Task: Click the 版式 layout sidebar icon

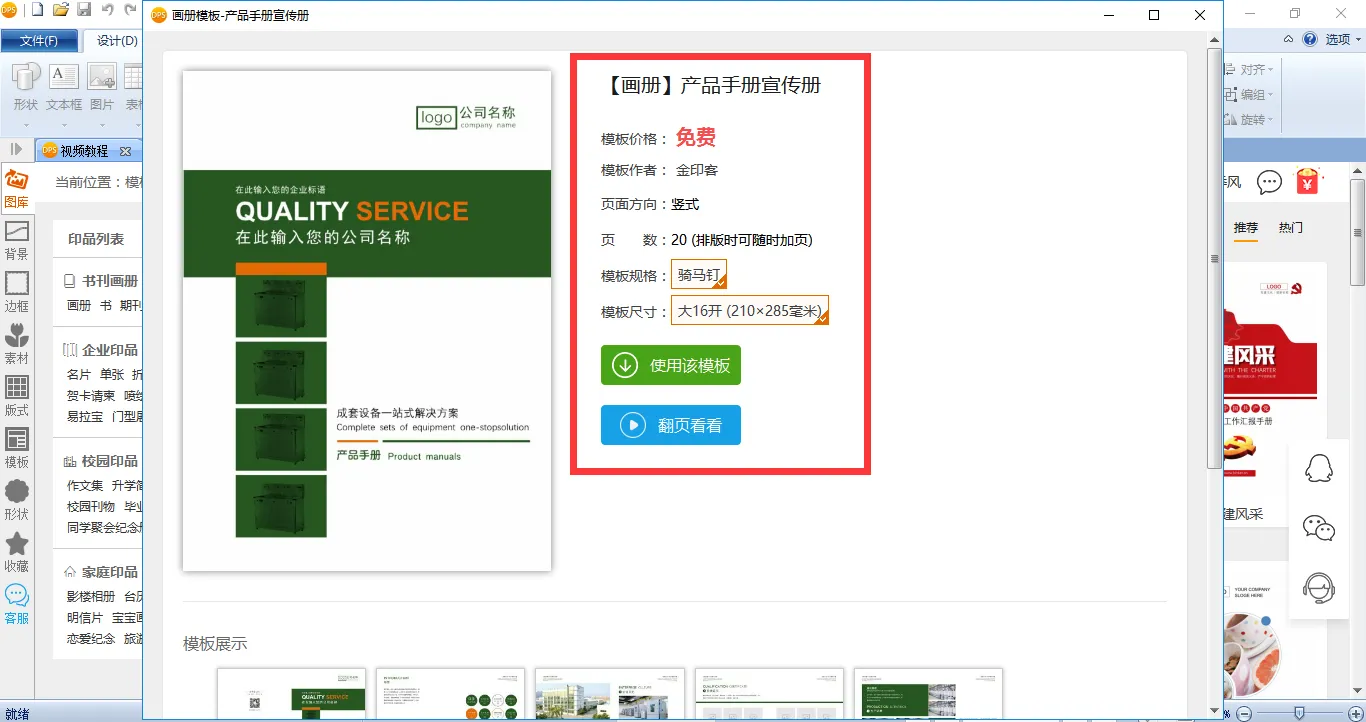Action: pos(17,396)
